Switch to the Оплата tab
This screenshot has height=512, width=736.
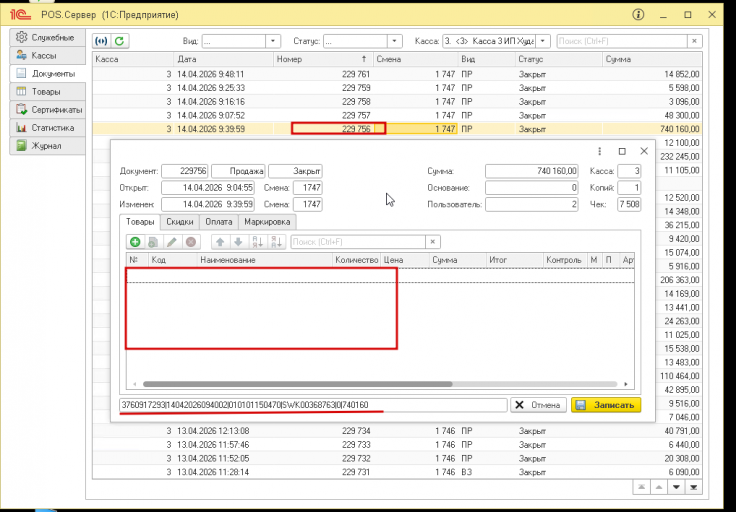pos(219,222)
